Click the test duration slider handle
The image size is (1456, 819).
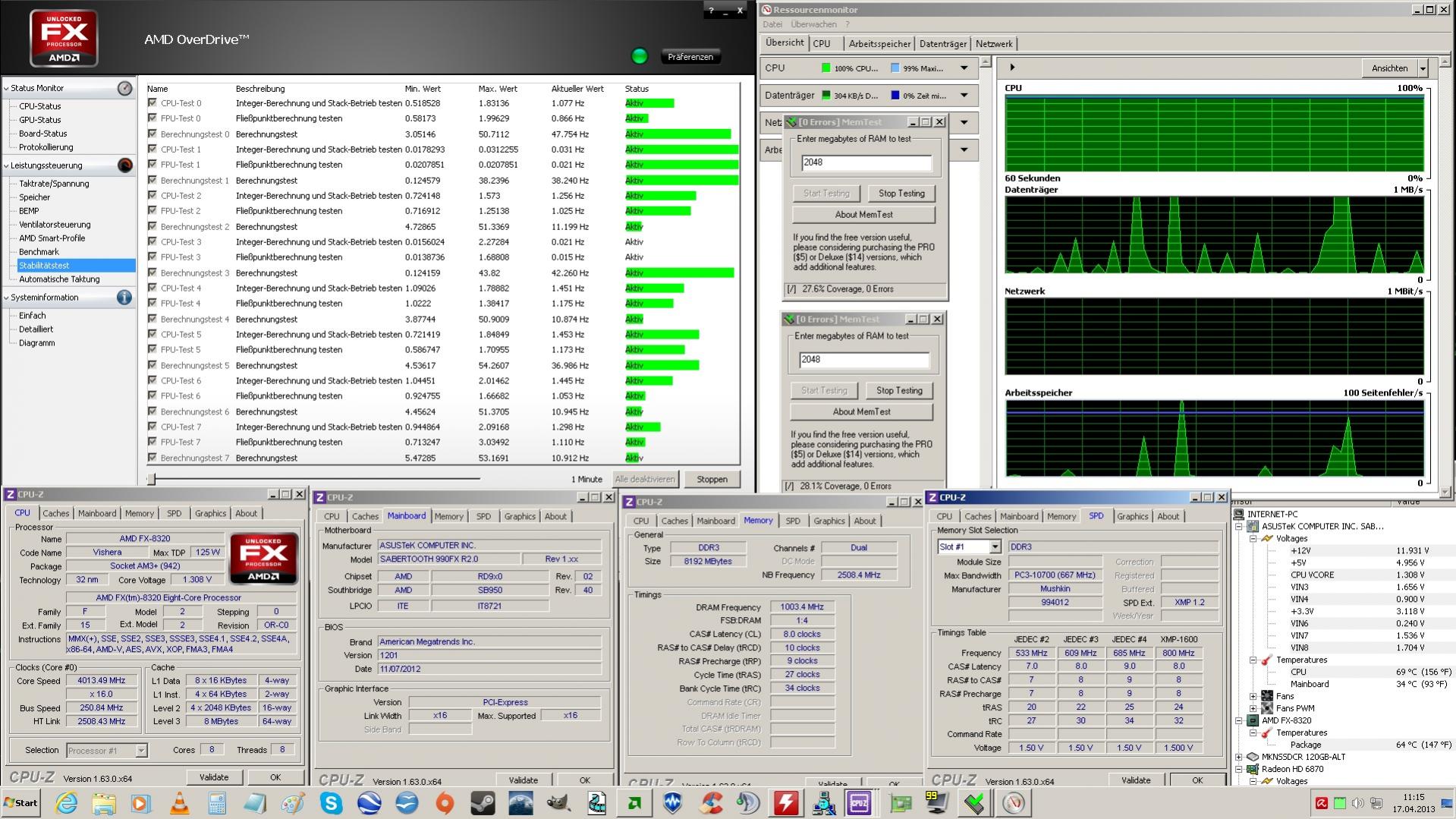(x=152, y=479)
